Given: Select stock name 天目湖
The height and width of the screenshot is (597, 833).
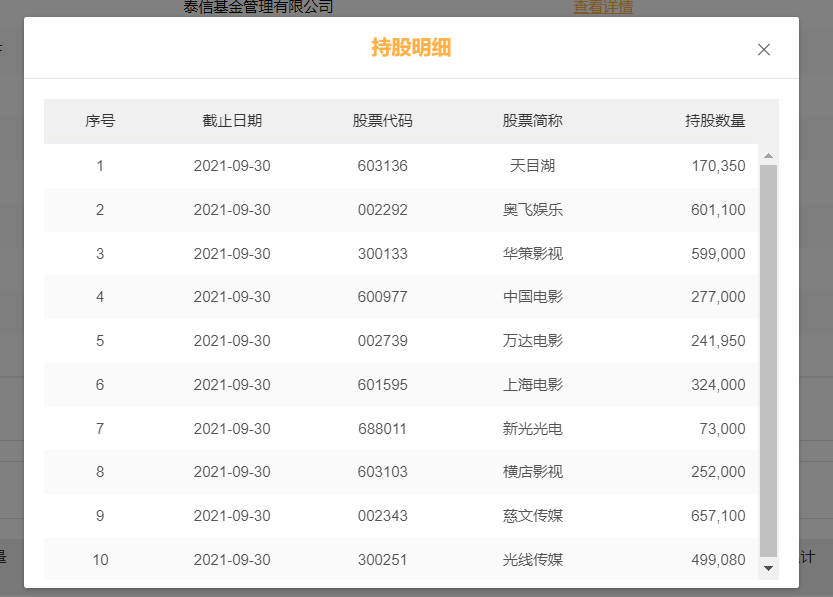Looking at the screenshot, I should coord(533,166).
